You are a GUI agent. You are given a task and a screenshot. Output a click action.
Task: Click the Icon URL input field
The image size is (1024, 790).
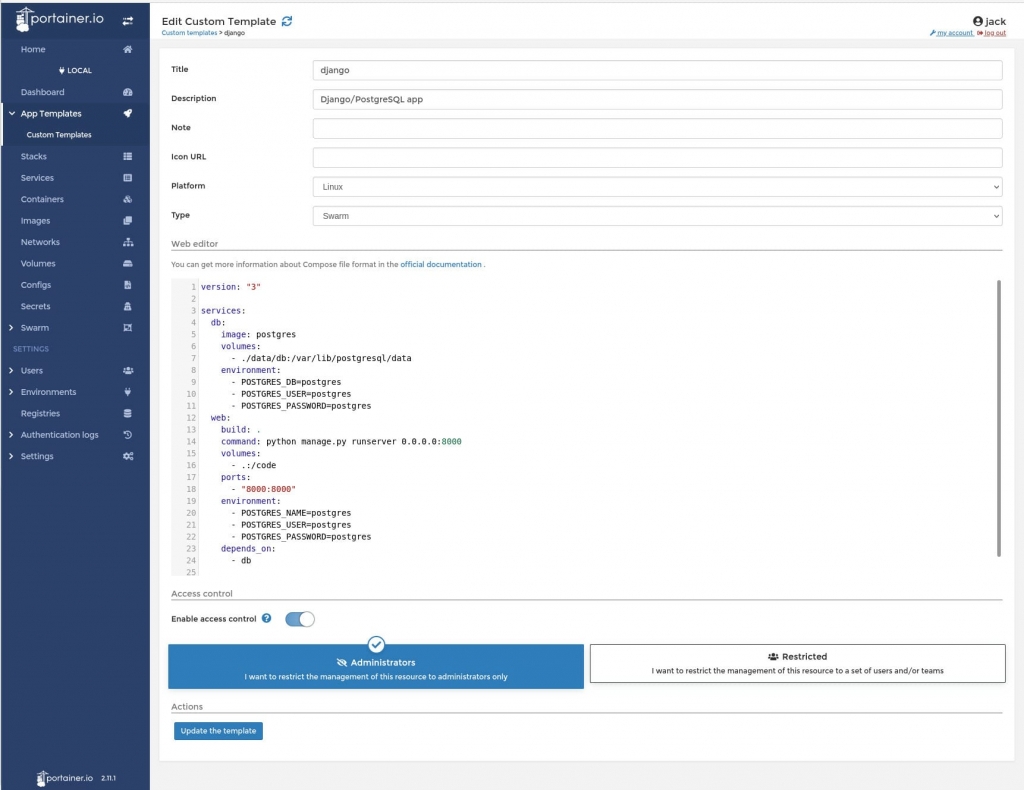(x=658, y=157)
